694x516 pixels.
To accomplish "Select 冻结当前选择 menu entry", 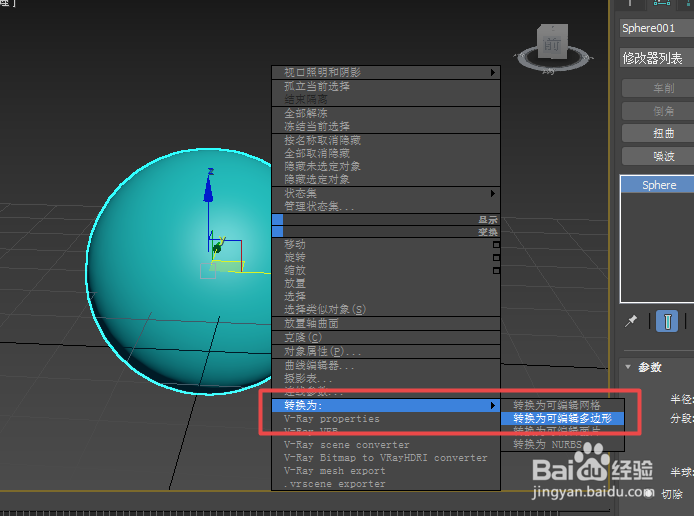I will pyautogui.click(x=386, y=127).
